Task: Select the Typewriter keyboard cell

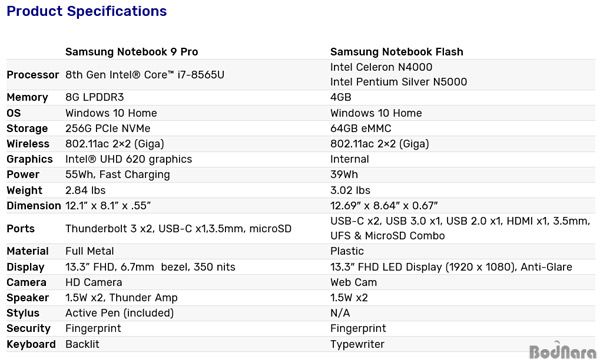Action: point(357,344)
